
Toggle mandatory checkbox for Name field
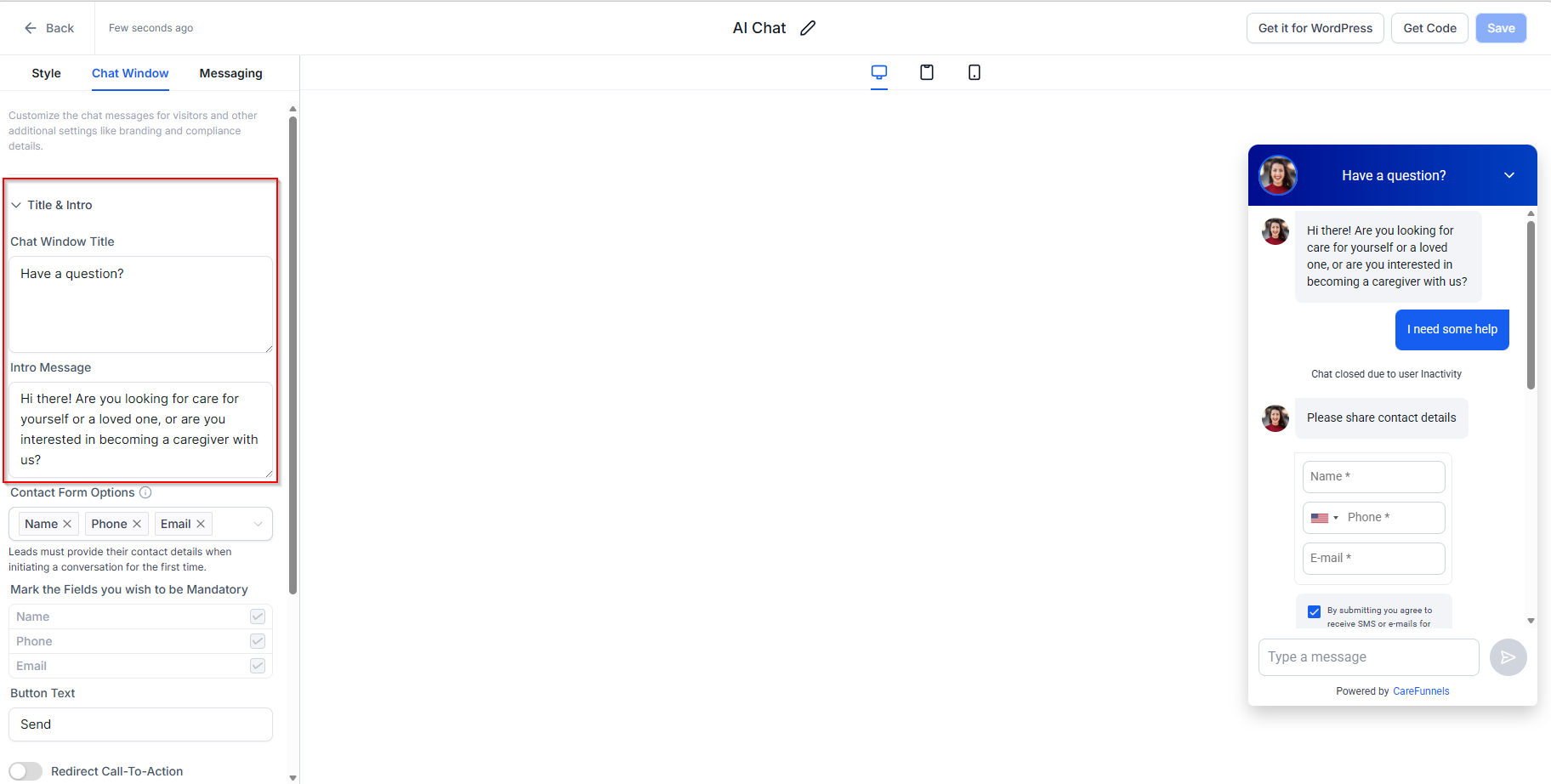tap(258, 616)
